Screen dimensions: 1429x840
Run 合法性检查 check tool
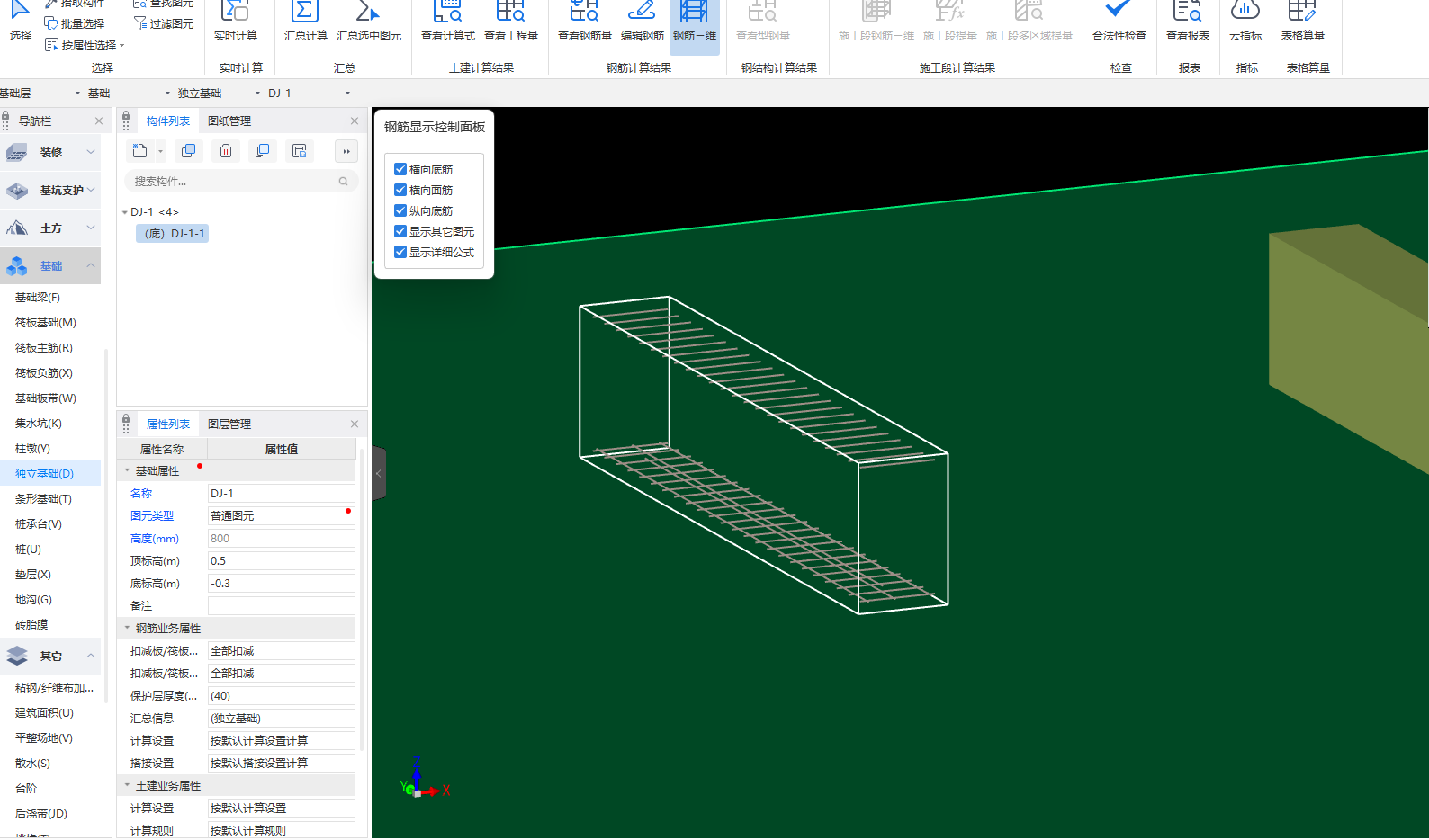(1119, 22)
